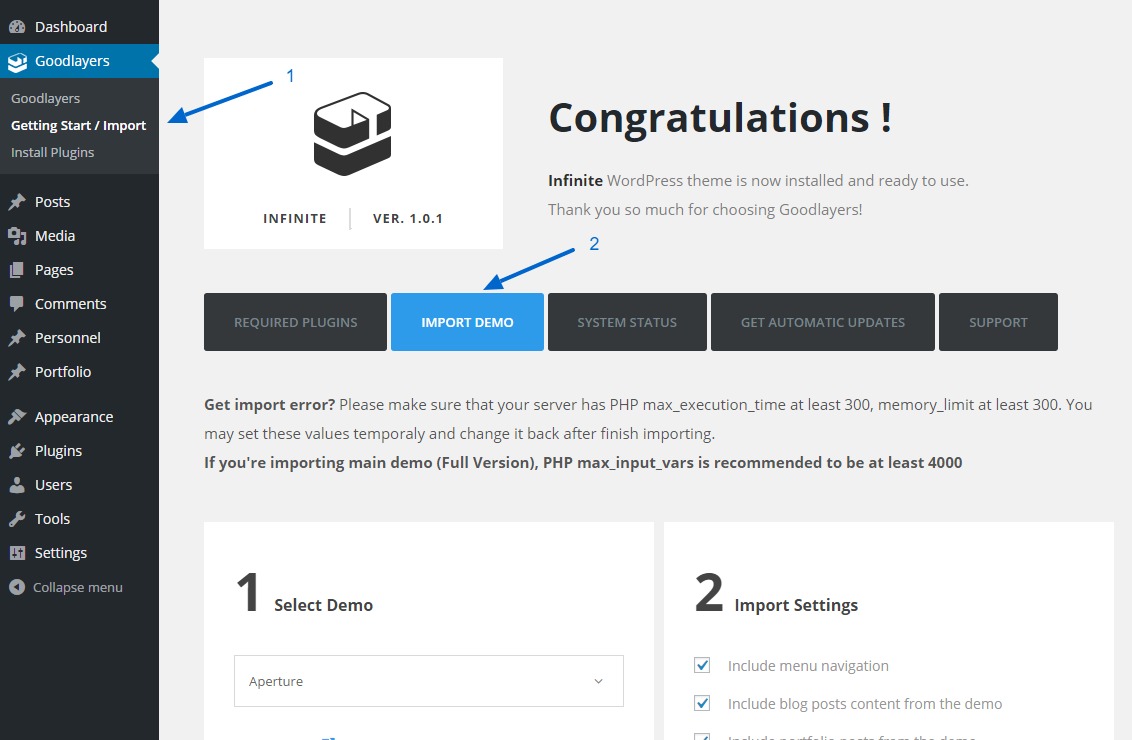Open the Aperture demo dropdown
Image resolution: width=1132 pixels, height=740 pixels.
tap(428, 681)
